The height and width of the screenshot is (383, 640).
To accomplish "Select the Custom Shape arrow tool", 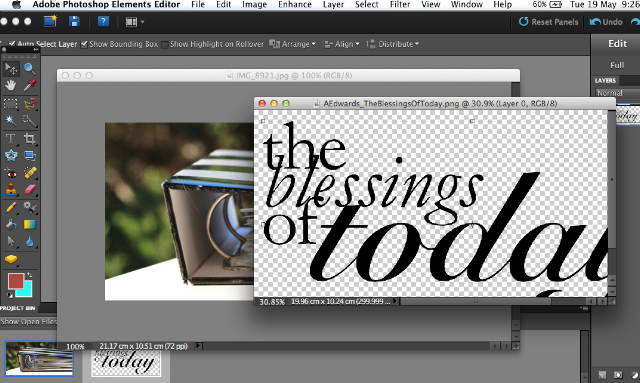I will click(x=11, y=241).
